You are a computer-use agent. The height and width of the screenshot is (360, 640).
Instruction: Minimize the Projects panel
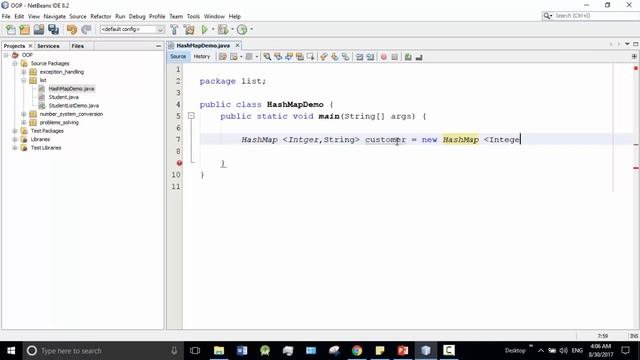(158, 46)
